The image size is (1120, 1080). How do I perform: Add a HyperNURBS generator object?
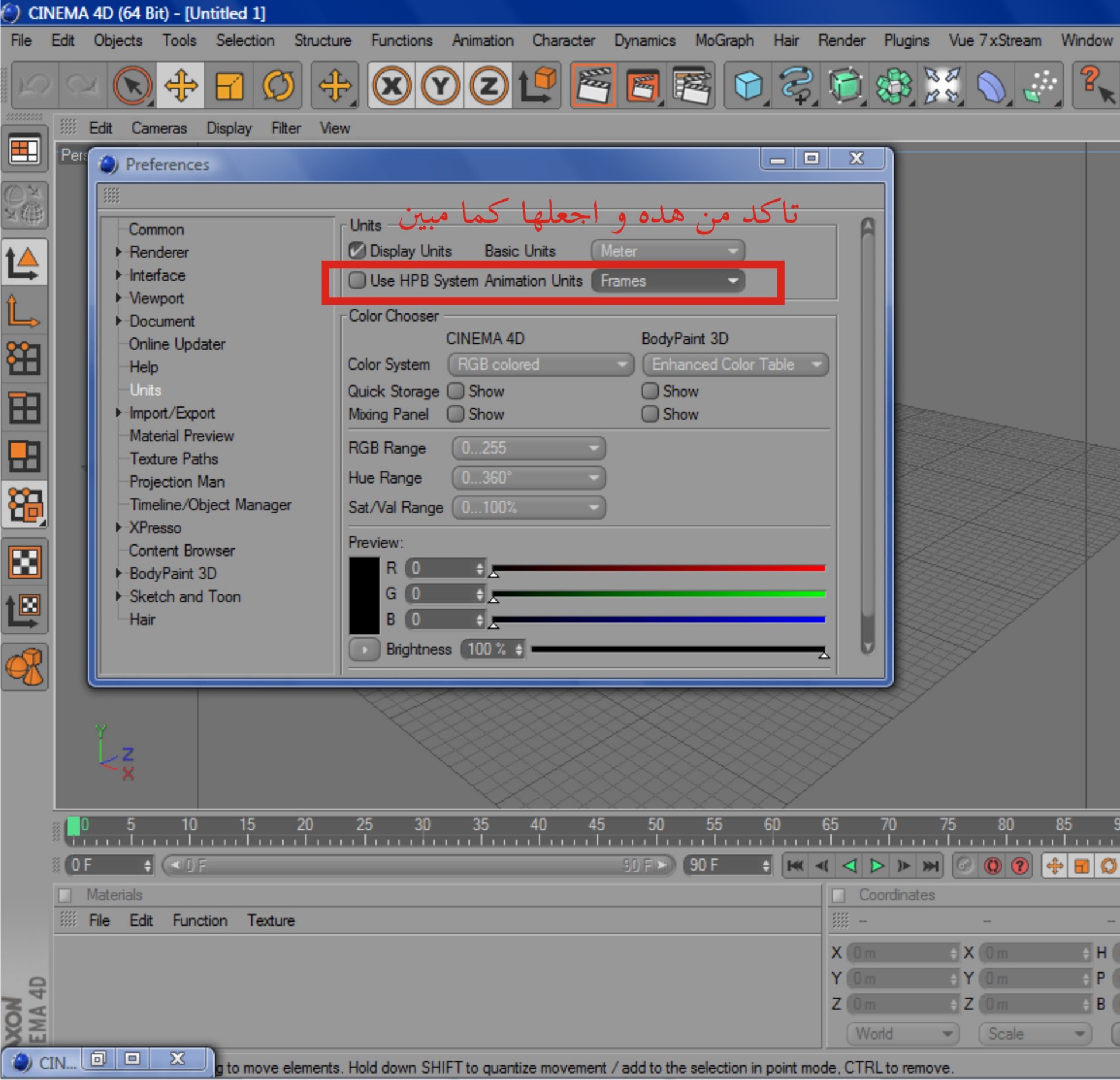tap(846, 86)
